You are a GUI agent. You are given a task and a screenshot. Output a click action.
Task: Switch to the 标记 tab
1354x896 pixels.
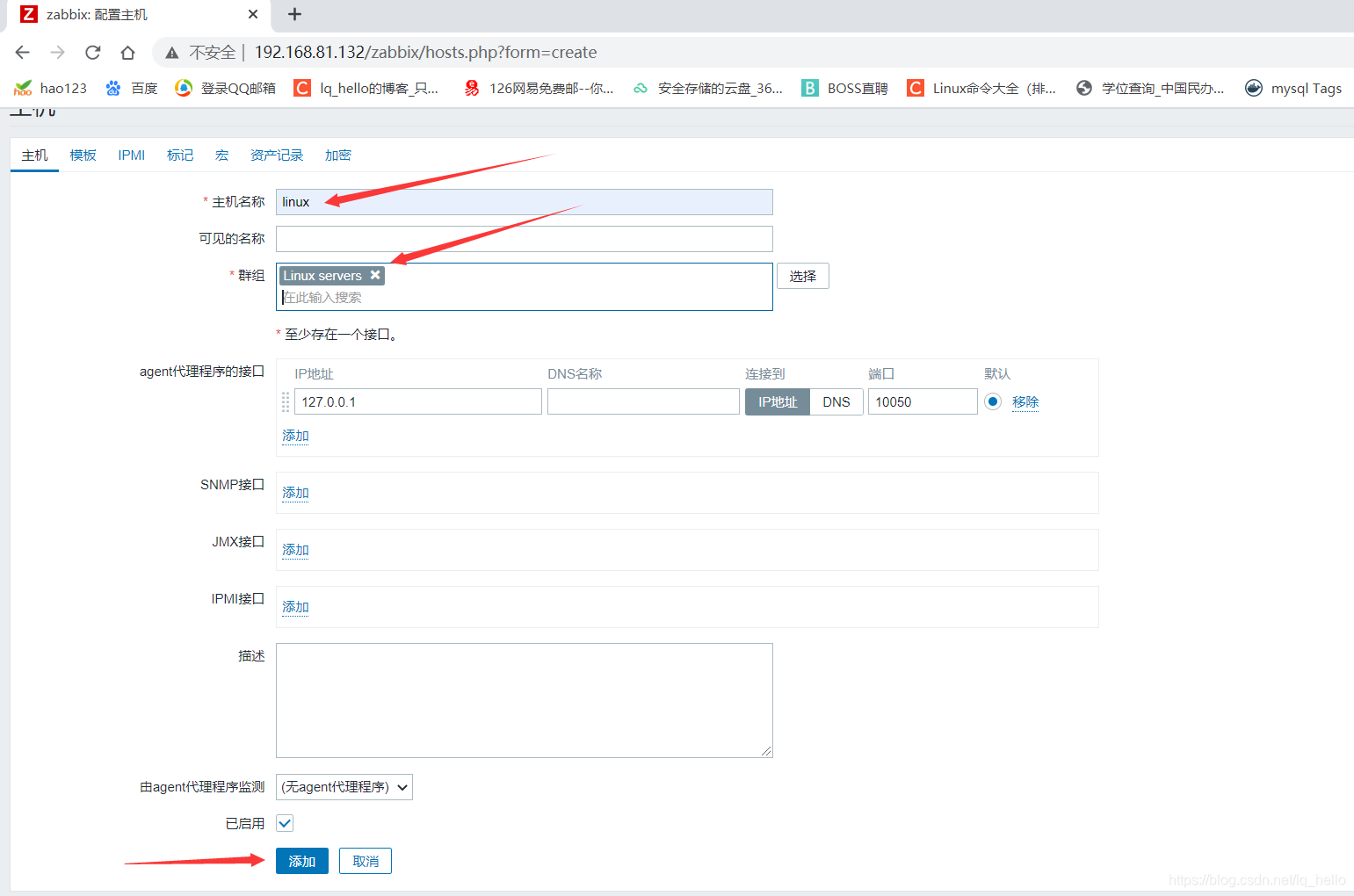coord(180,155)
